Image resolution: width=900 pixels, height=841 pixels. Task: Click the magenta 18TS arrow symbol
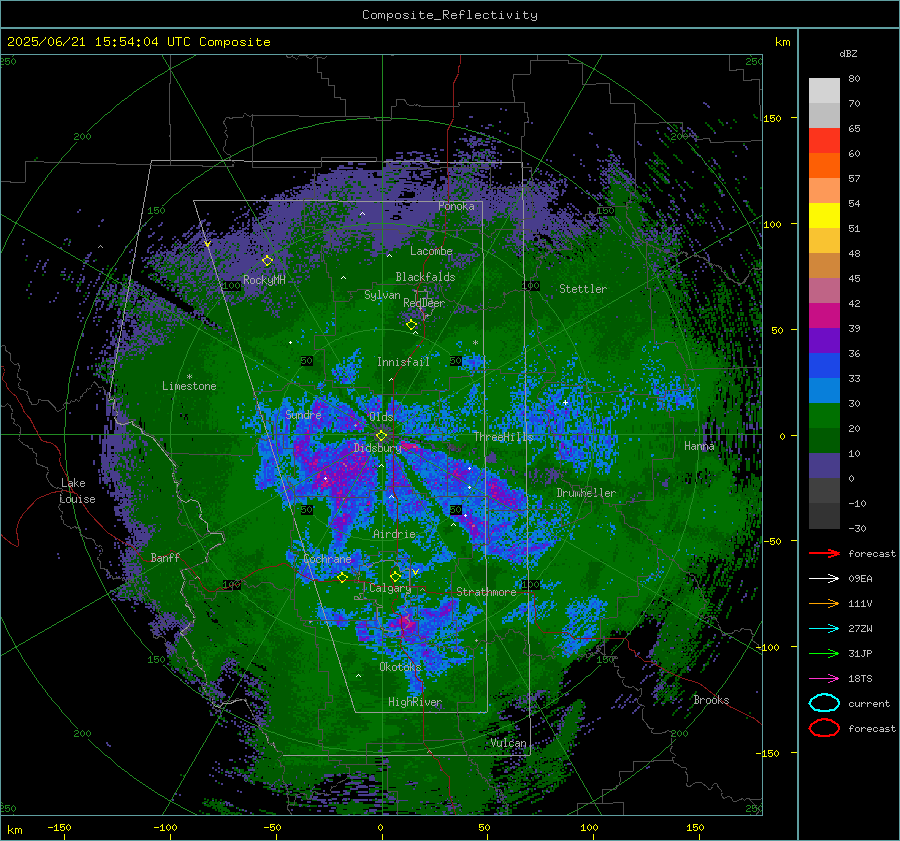tap(824, 678)
